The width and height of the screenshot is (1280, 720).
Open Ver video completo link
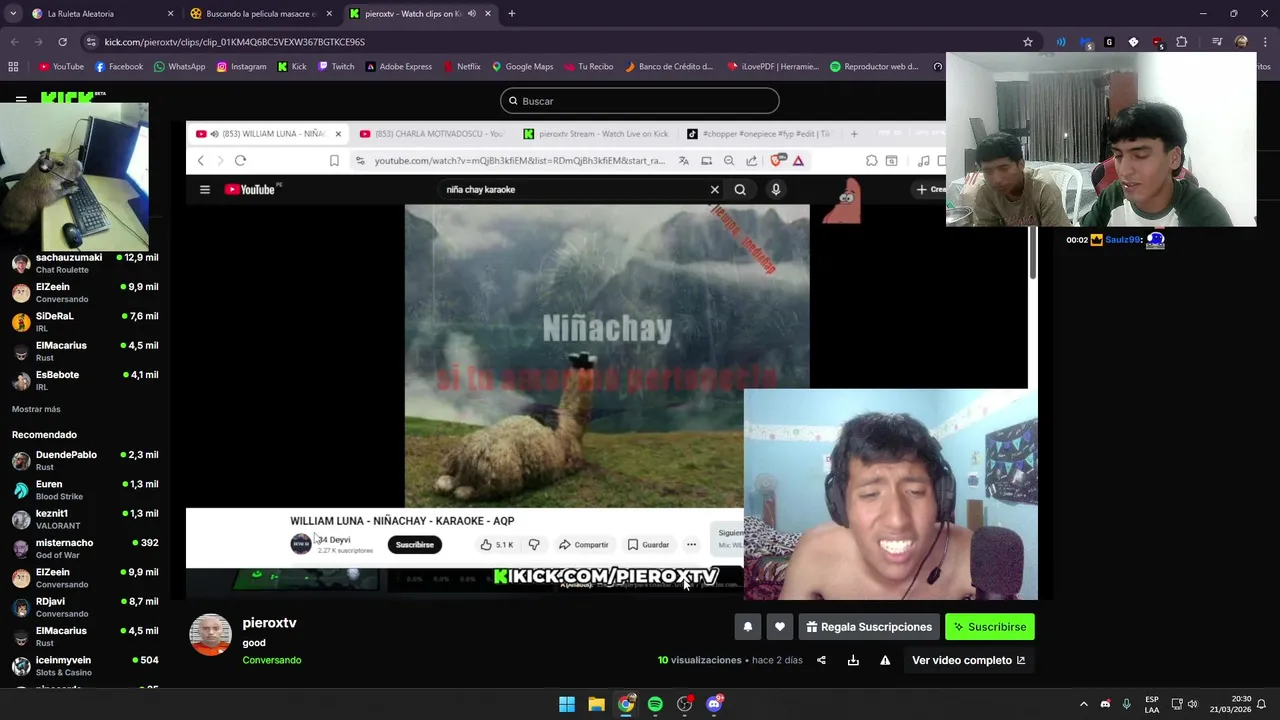968,660
